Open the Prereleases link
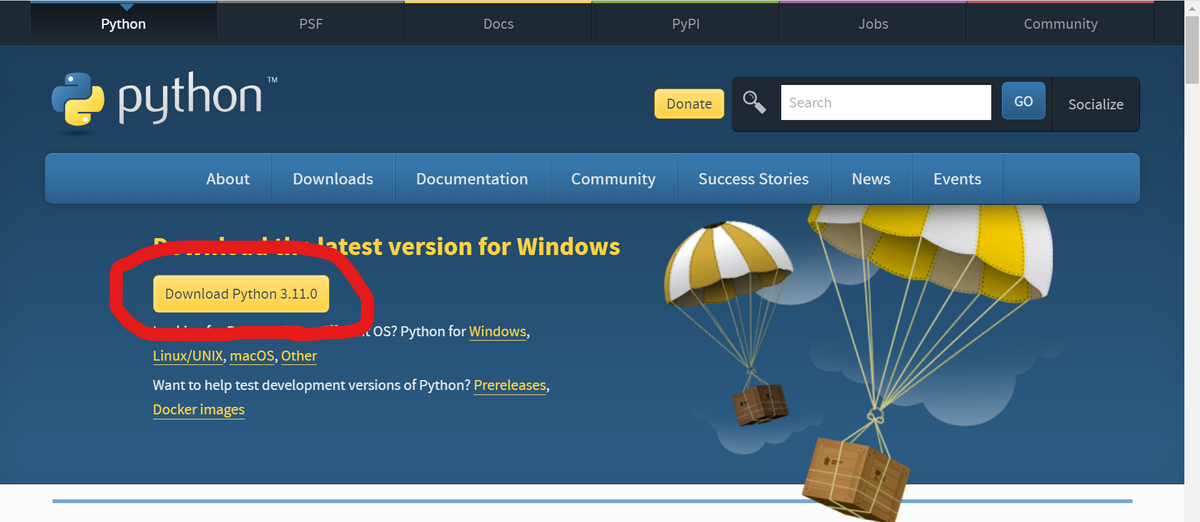 pyautogui.click(x=510, y=385)
